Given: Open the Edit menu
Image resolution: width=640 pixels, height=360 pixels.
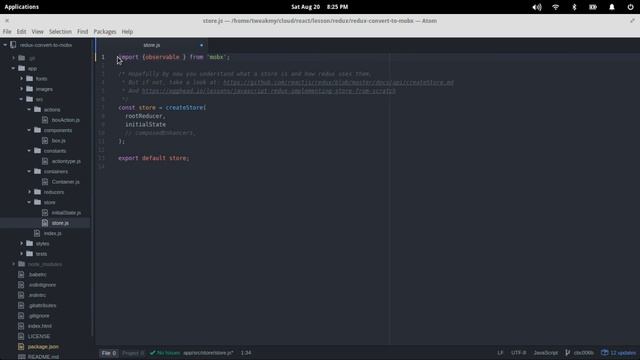Looking at the screenshot, I should (21, 31).
